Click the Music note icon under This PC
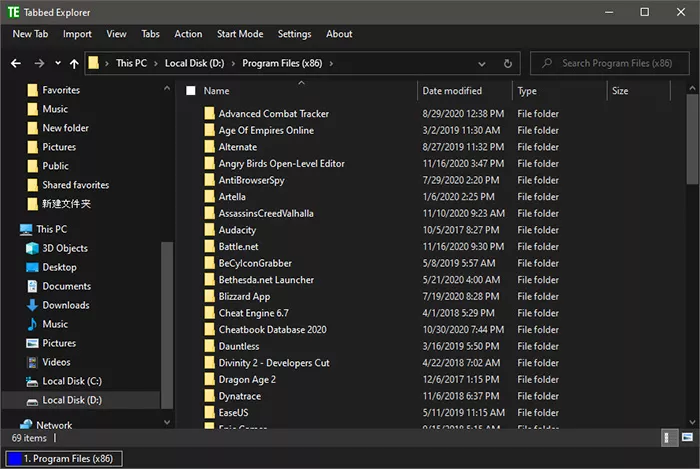 [x=32, y=324]
